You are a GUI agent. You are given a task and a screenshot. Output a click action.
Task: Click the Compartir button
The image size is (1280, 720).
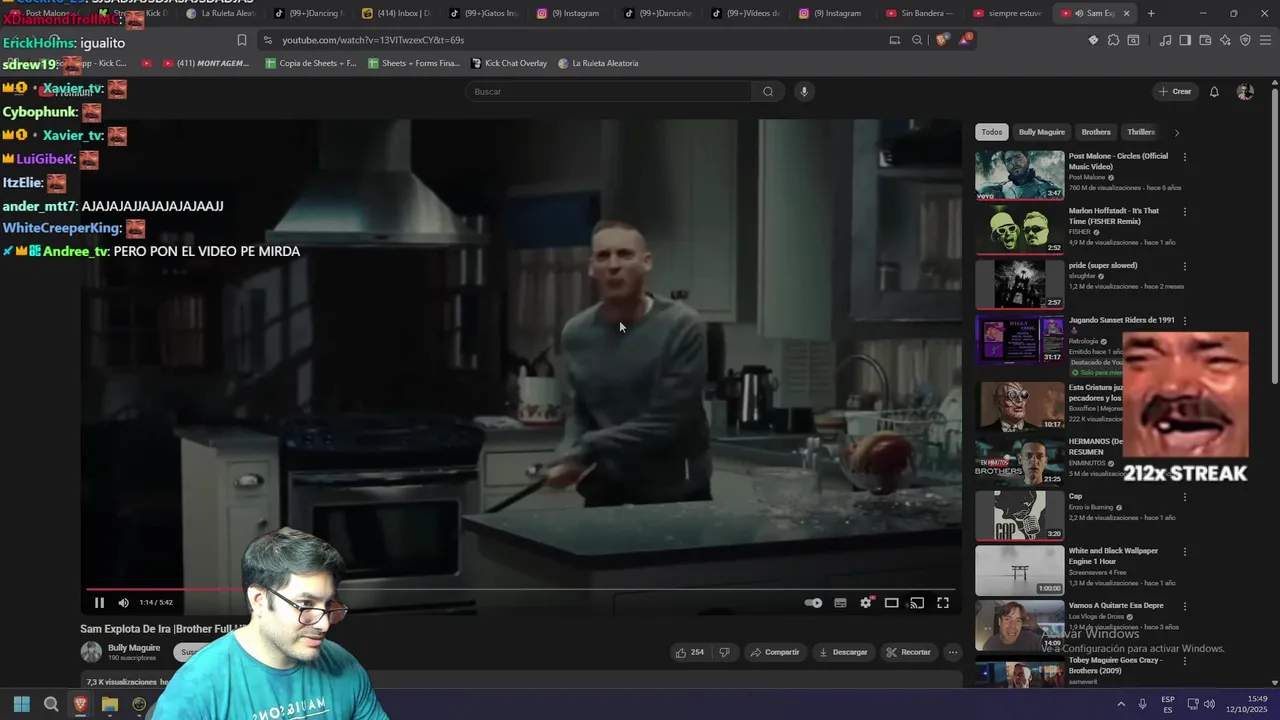click(x=774, y=652)
